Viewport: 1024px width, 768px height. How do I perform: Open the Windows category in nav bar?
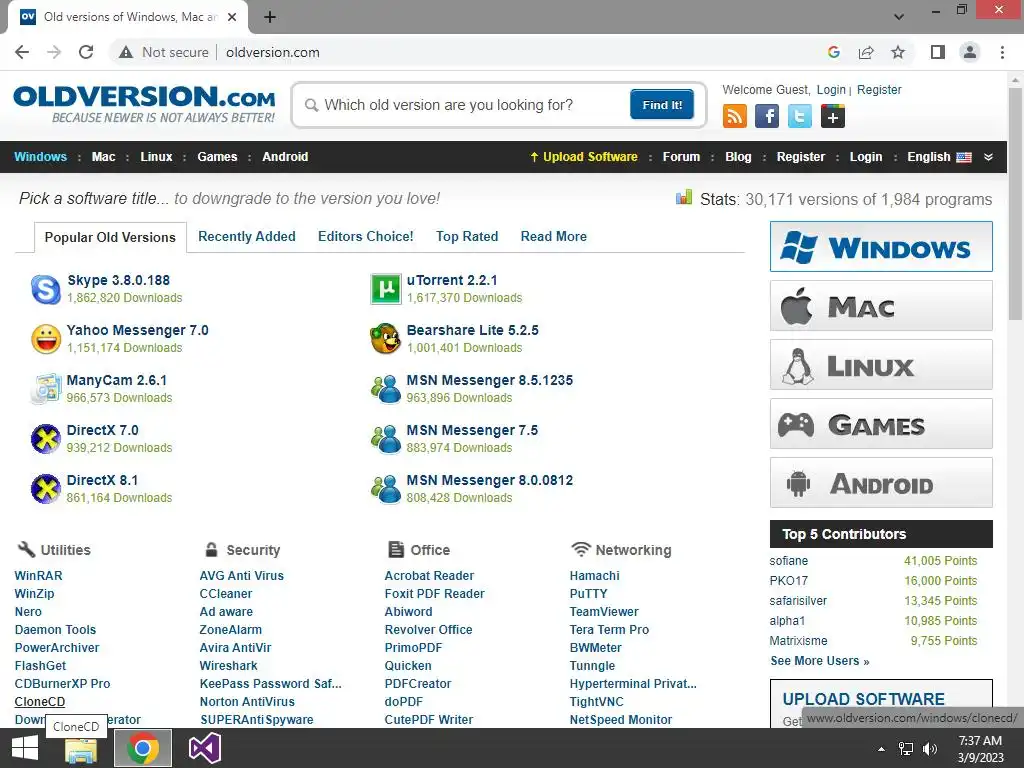pyautogui.click(x=40, y=157)
